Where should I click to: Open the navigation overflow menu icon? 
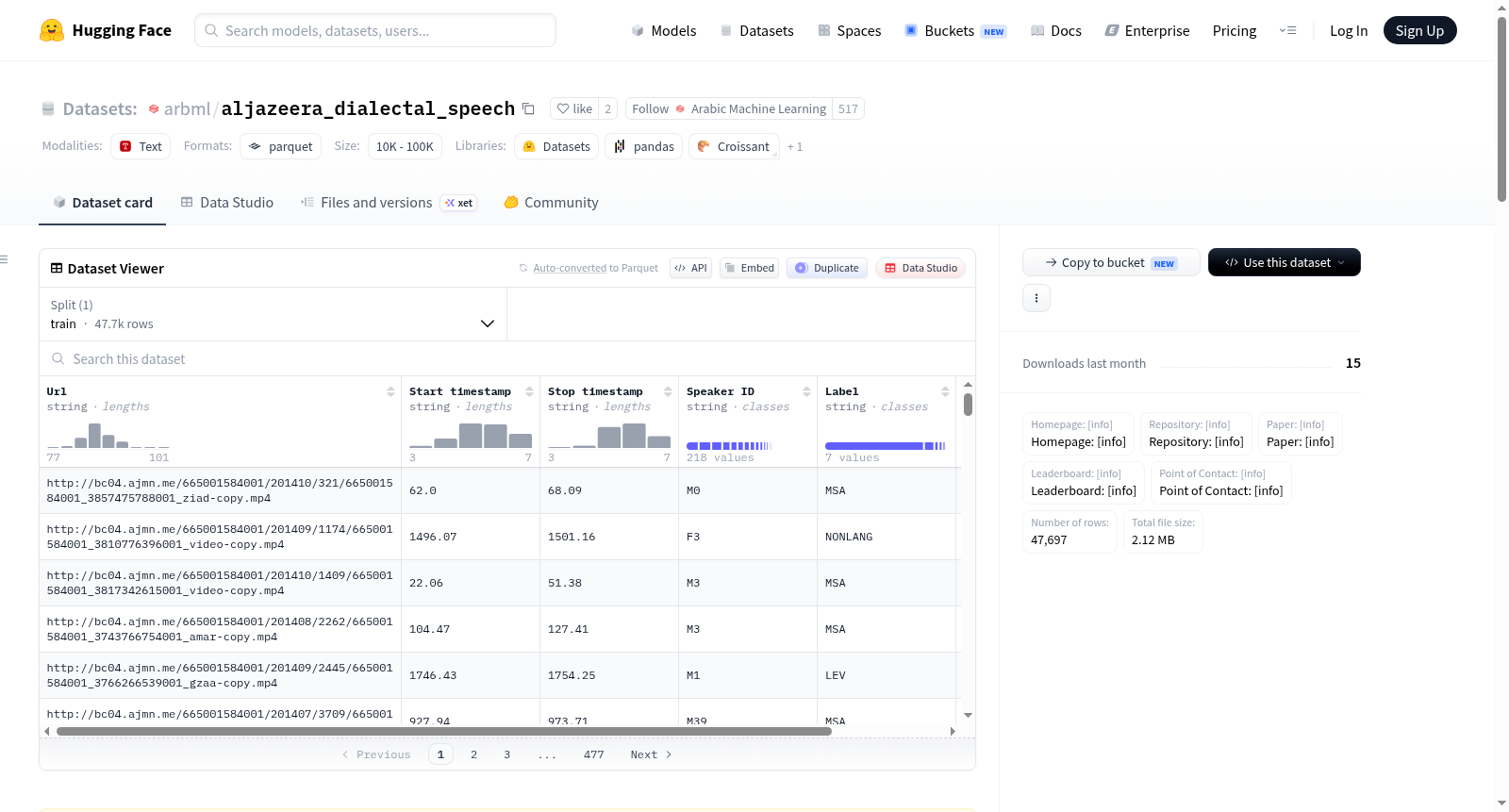point(1287,30)
